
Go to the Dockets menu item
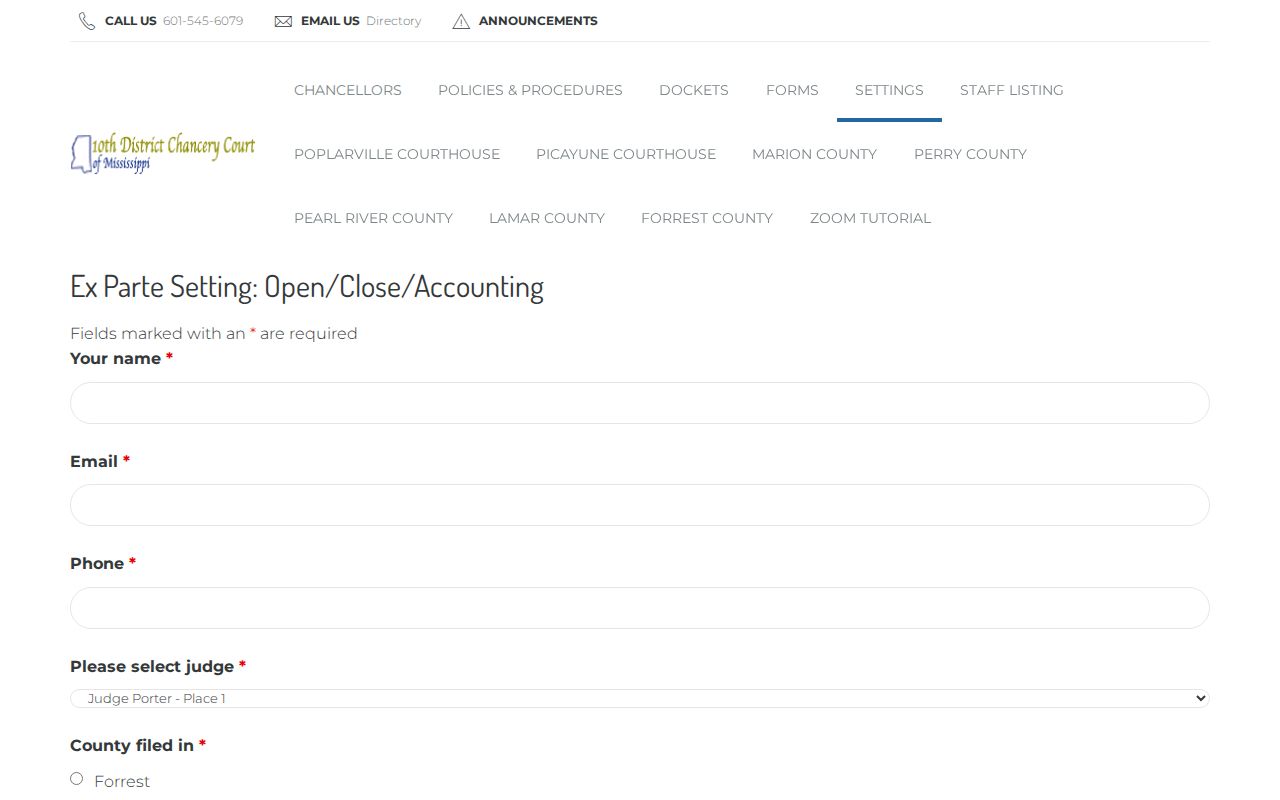(x=694, y=90)
